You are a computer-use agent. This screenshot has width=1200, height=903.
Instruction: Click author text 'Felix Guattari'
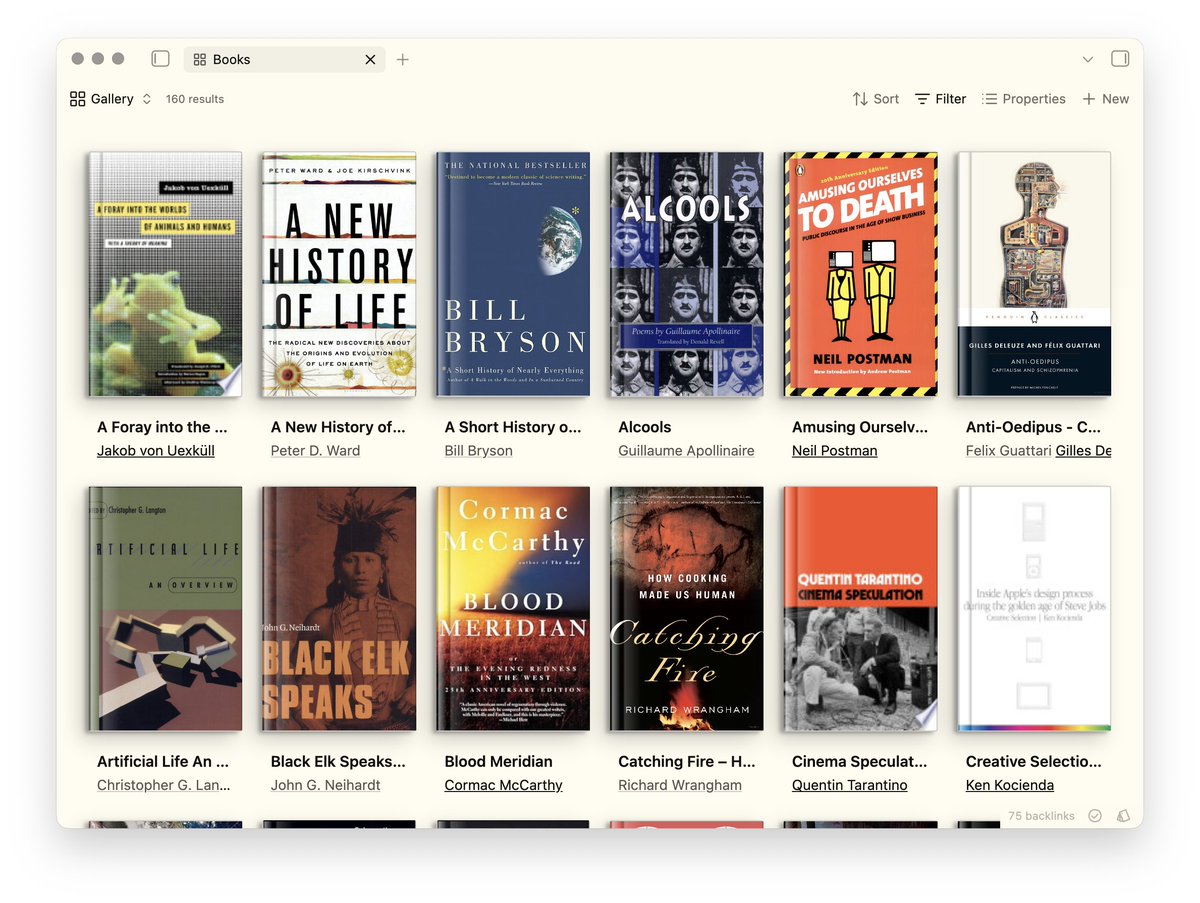pyautogui.click(x=1009, y=451)
